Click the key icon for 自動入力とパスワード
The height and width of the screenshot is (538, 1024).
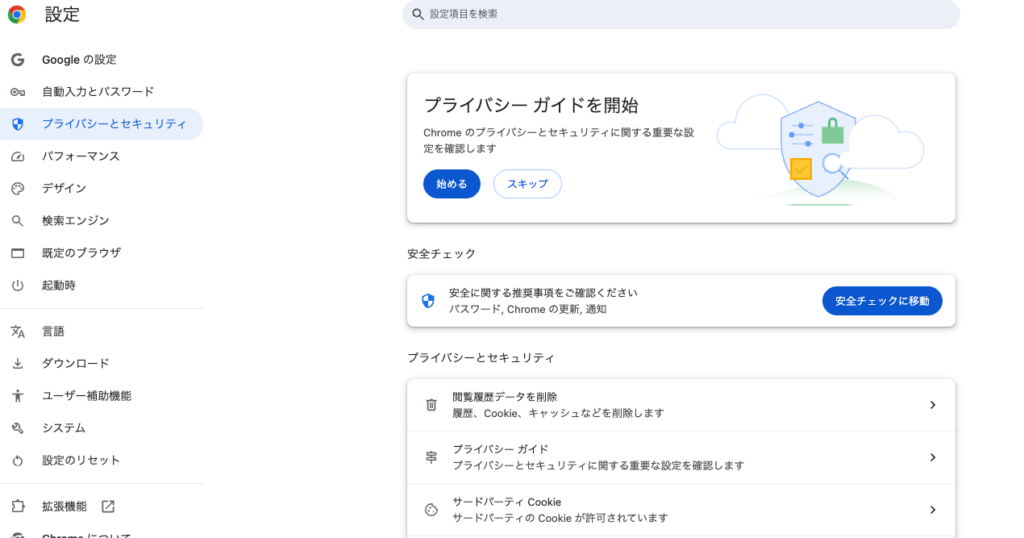[x=17, y=92]
